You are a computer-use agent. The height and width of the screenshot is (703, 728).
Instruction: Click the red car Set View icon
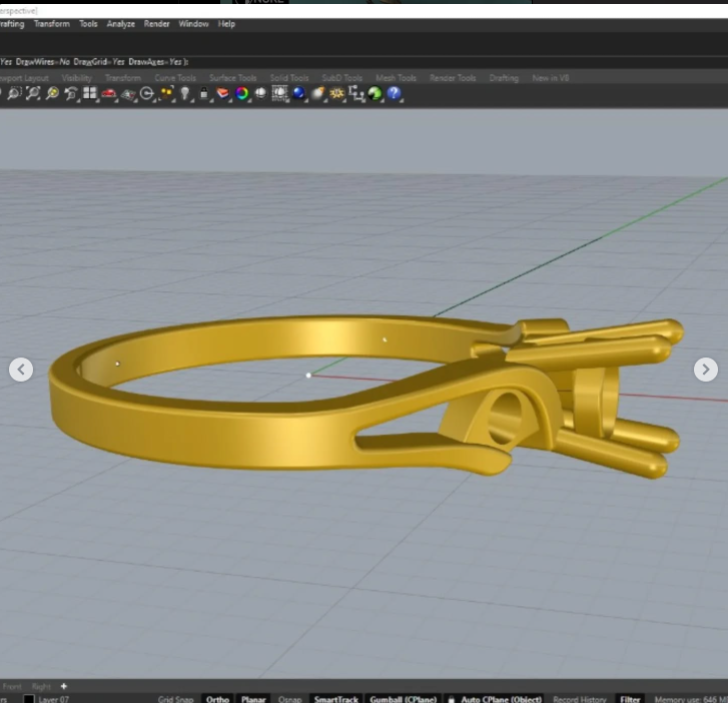tap(108, 93)
